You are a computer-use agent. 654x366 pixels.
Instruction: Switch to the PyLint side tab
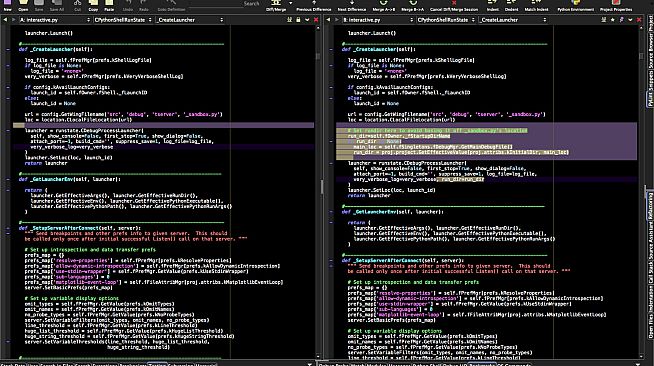650,99
